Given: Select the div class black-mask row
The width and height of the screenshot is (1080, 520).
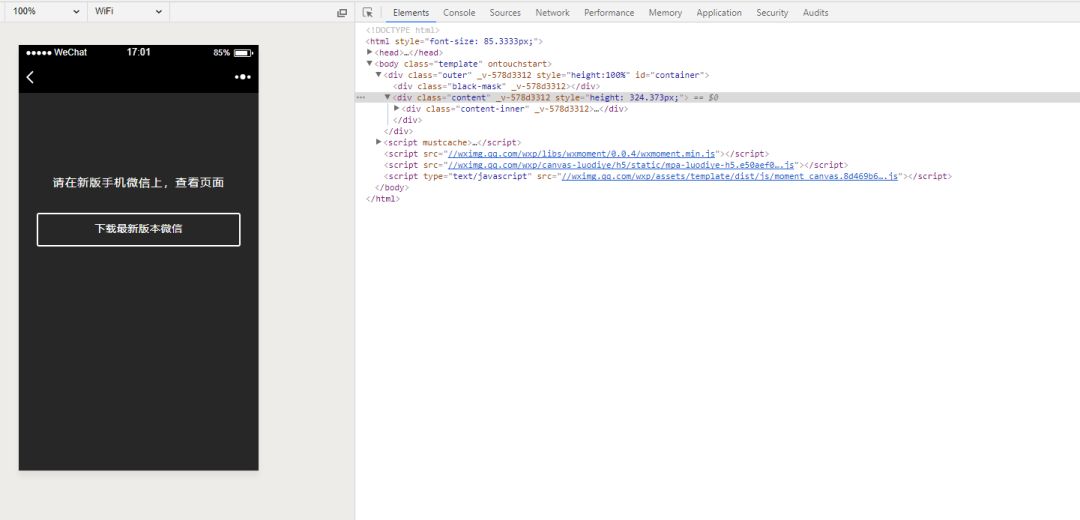Looking at the screenshot, I should 495,86.
